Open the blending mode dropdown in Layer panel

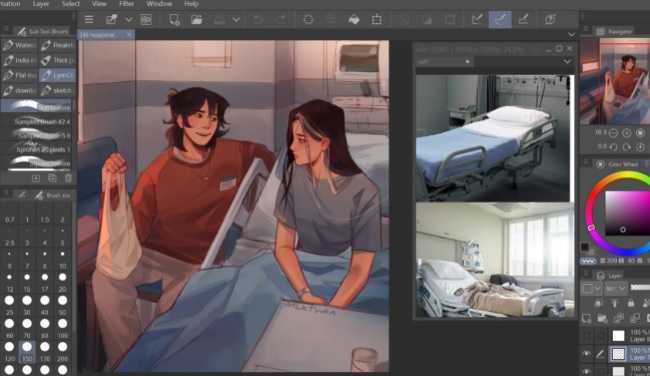tap(616, 288)
